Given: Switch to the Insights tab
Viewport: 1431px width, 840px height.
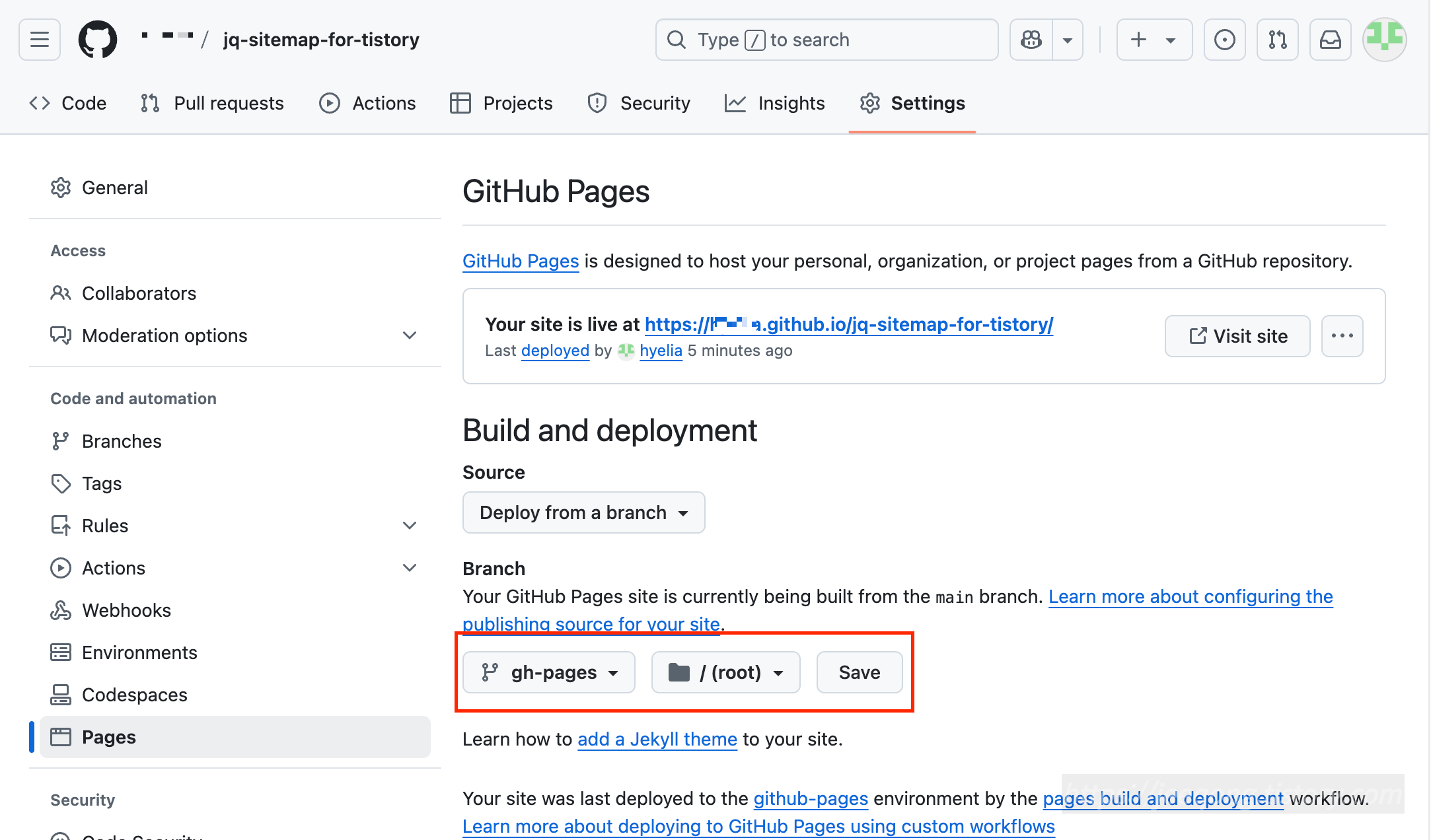Looking at the screenshot, I should tap(775, 103).
